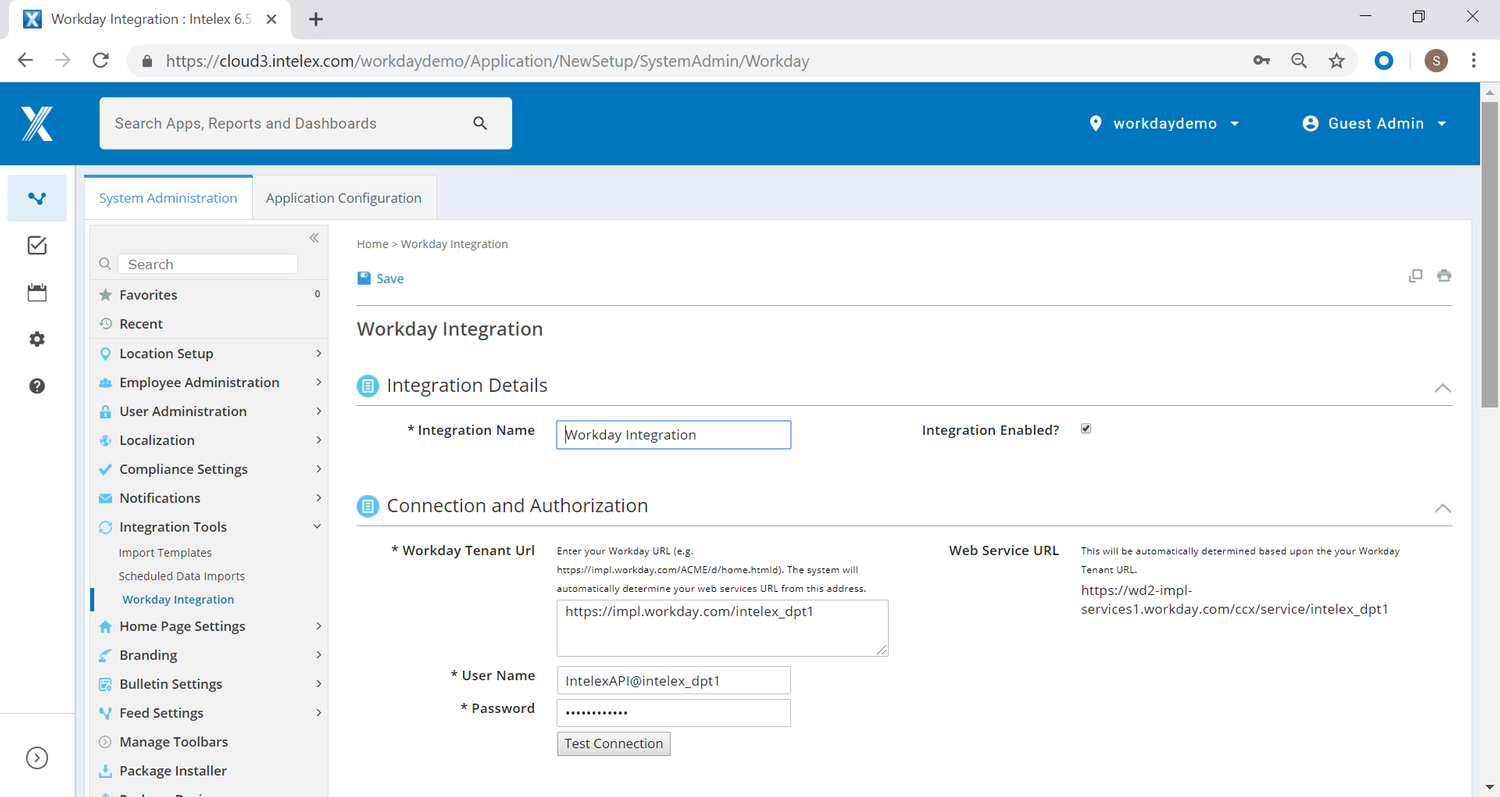Image resolution: width=1500 pixels, height=797 pixels.
Task: Open the Home breadcrumb link
Action: (x=372, y=243)
